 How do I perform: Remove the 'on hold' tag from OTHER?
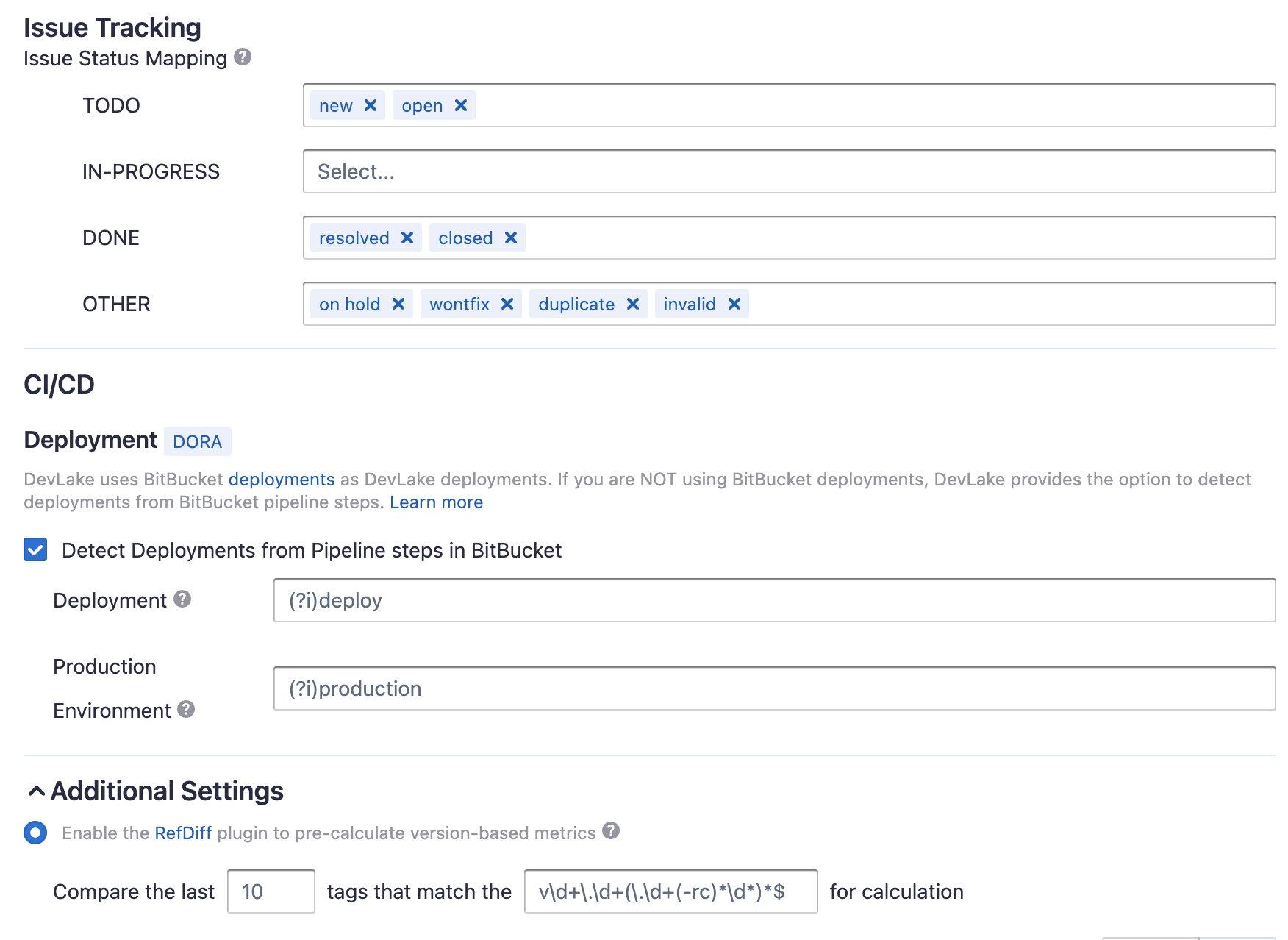[398, 305]
